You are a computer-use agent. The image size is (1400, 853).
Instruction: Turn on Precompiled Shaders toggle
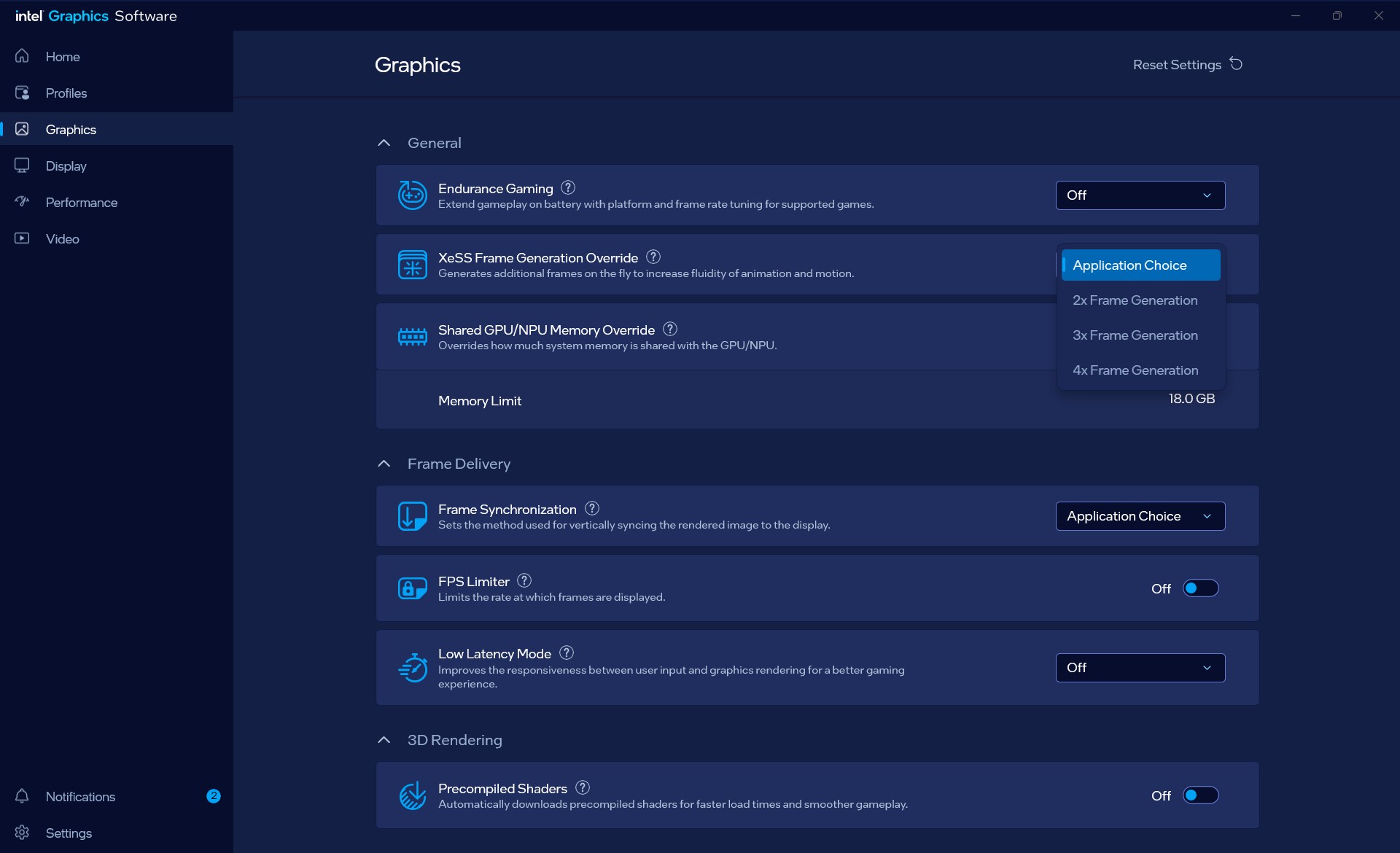pyautogui.click(x=1200, y=795)
